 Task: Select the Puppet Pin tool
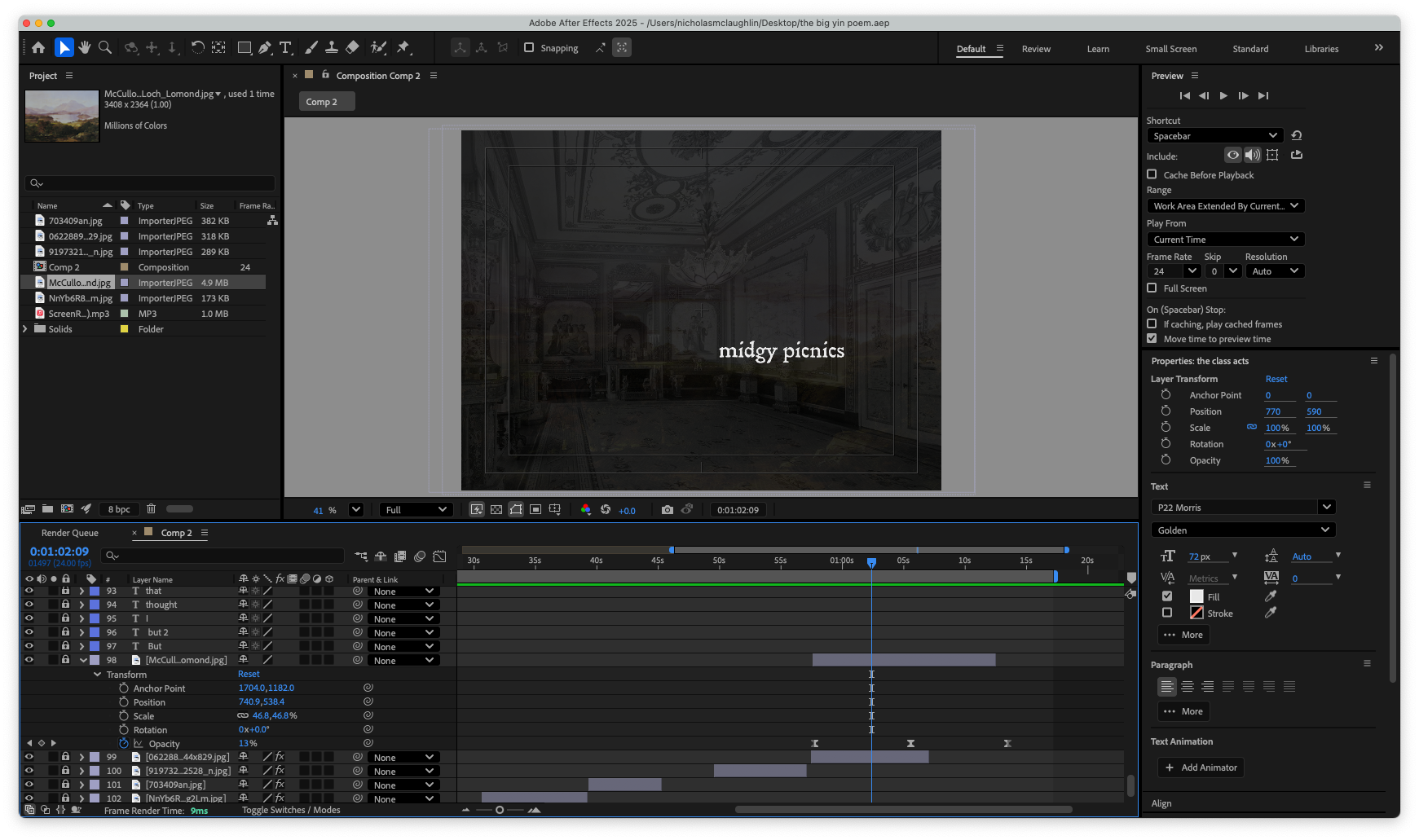(x=403, y=48)
